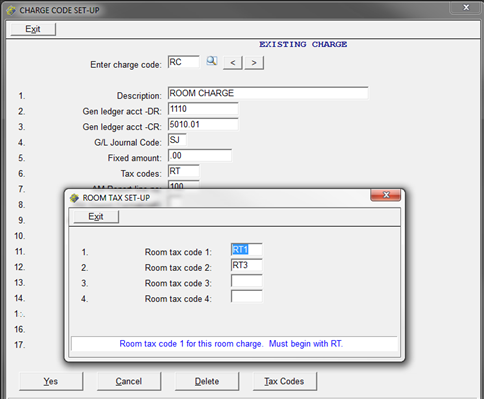484x399 pixels.
Task: Click the empty Room tax code 4 field
Action: pos(246,296)
